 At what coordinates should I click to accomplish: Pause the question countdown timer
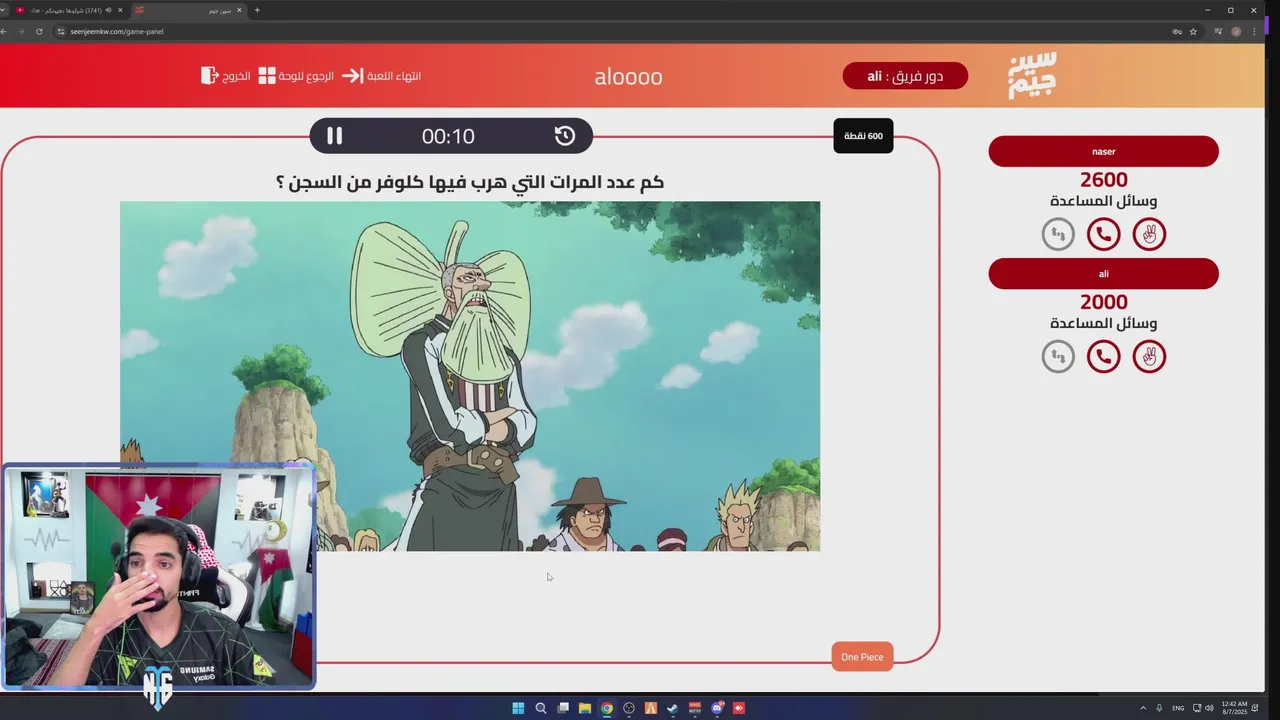click(334, 136)
